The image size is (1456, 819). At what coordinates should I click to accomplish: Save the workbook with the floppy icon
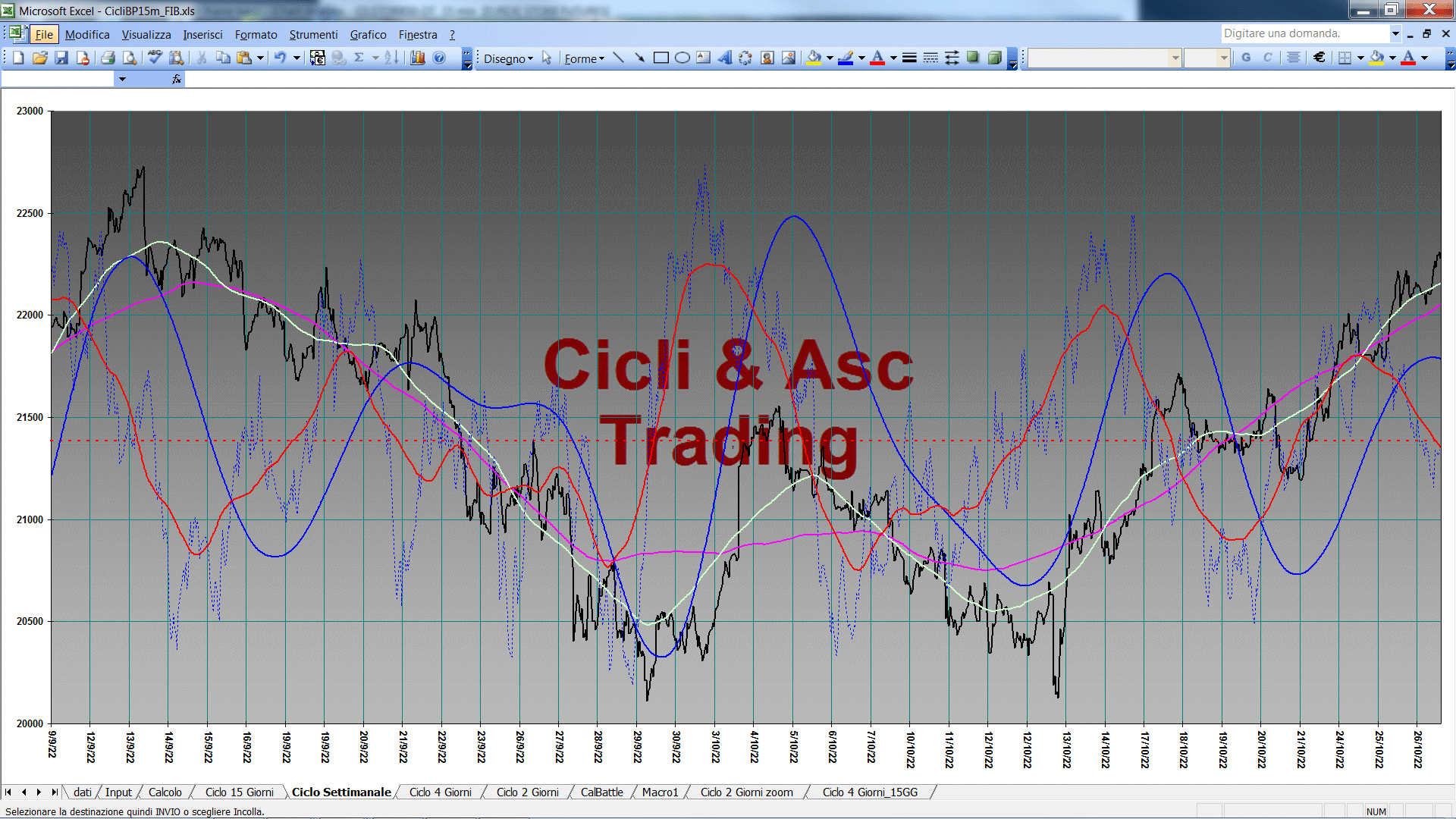point(61,58)
